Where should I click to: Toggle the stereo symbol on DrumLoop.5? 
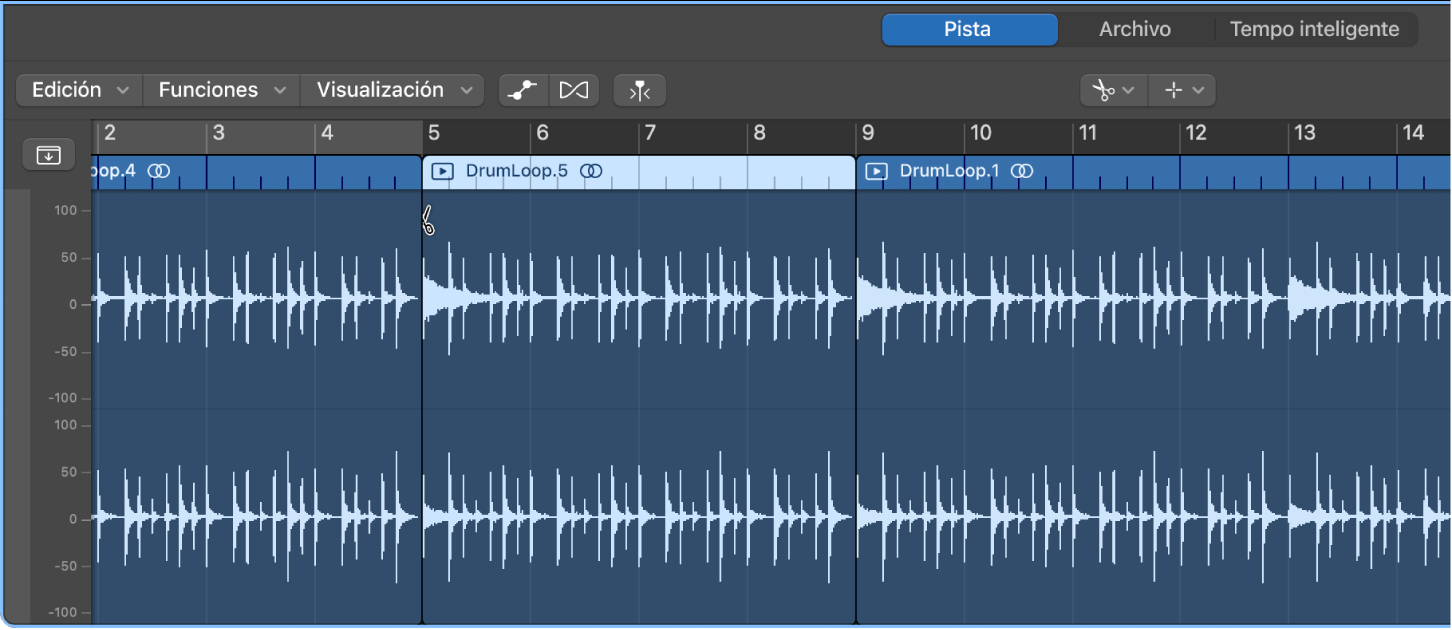pos(591,170)
